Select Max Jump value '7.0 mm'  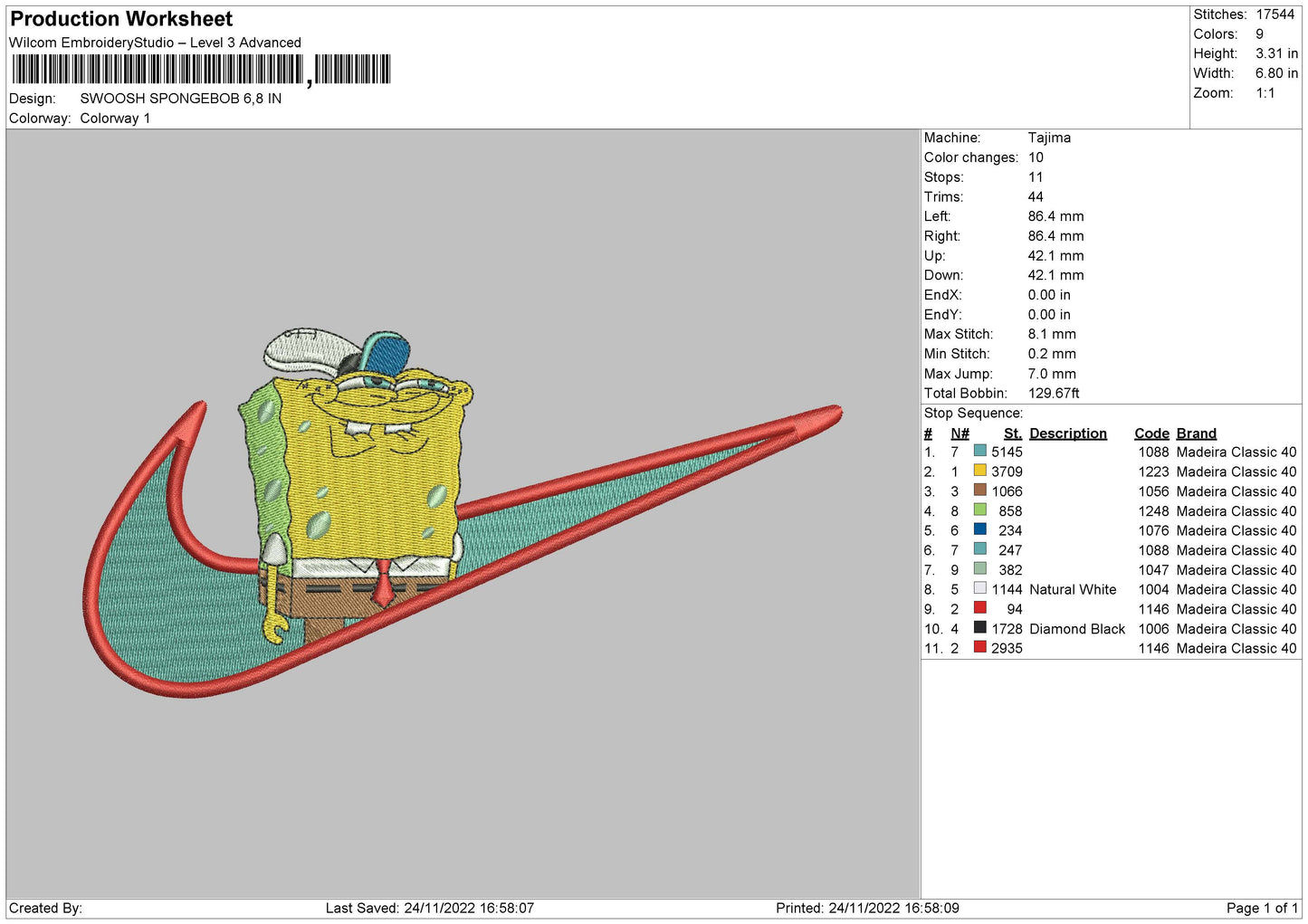[x=1052, y=374]
